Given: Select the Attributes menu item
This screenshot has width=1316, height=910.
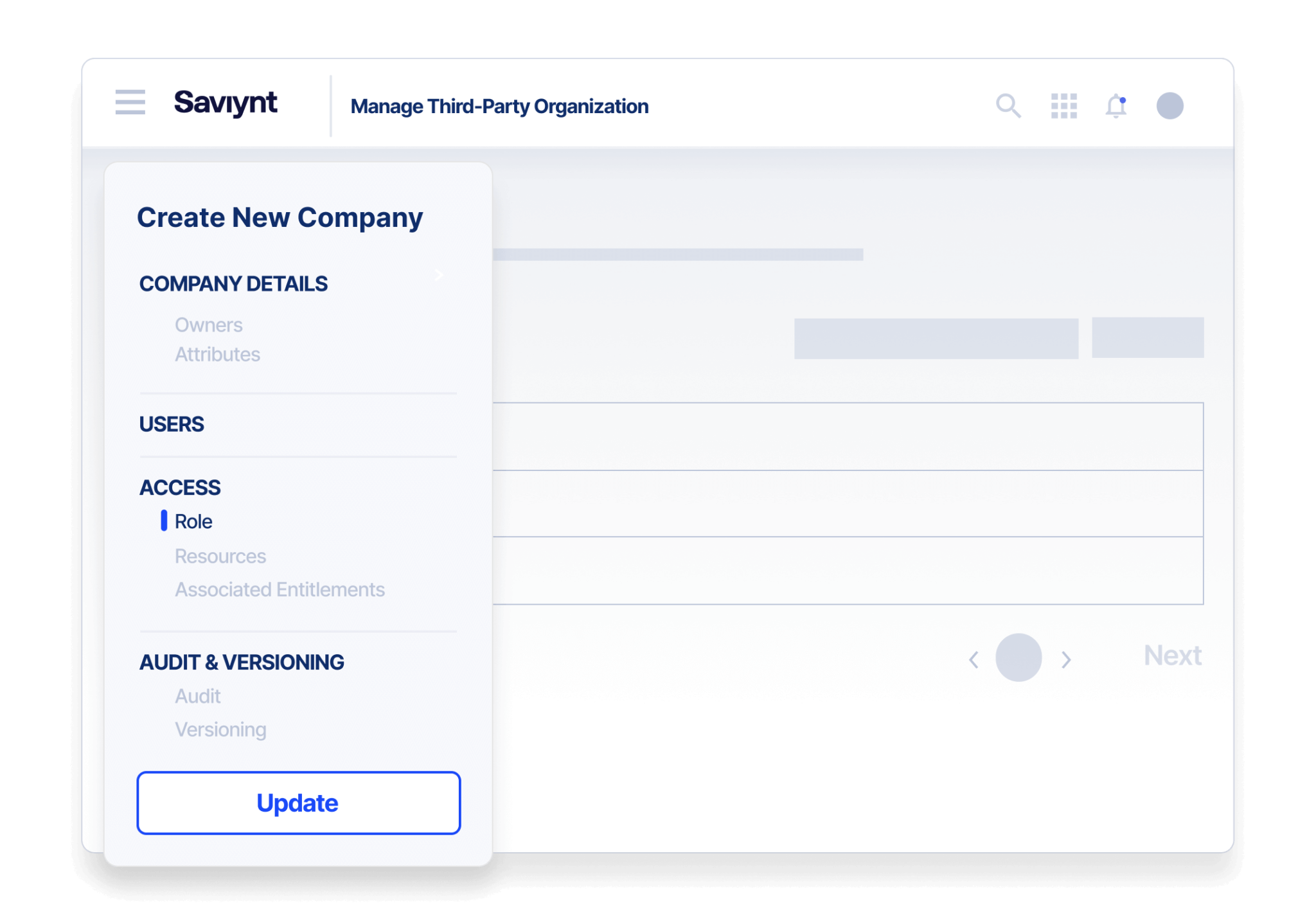Looking at the screenshot, I should click(217, 355).
